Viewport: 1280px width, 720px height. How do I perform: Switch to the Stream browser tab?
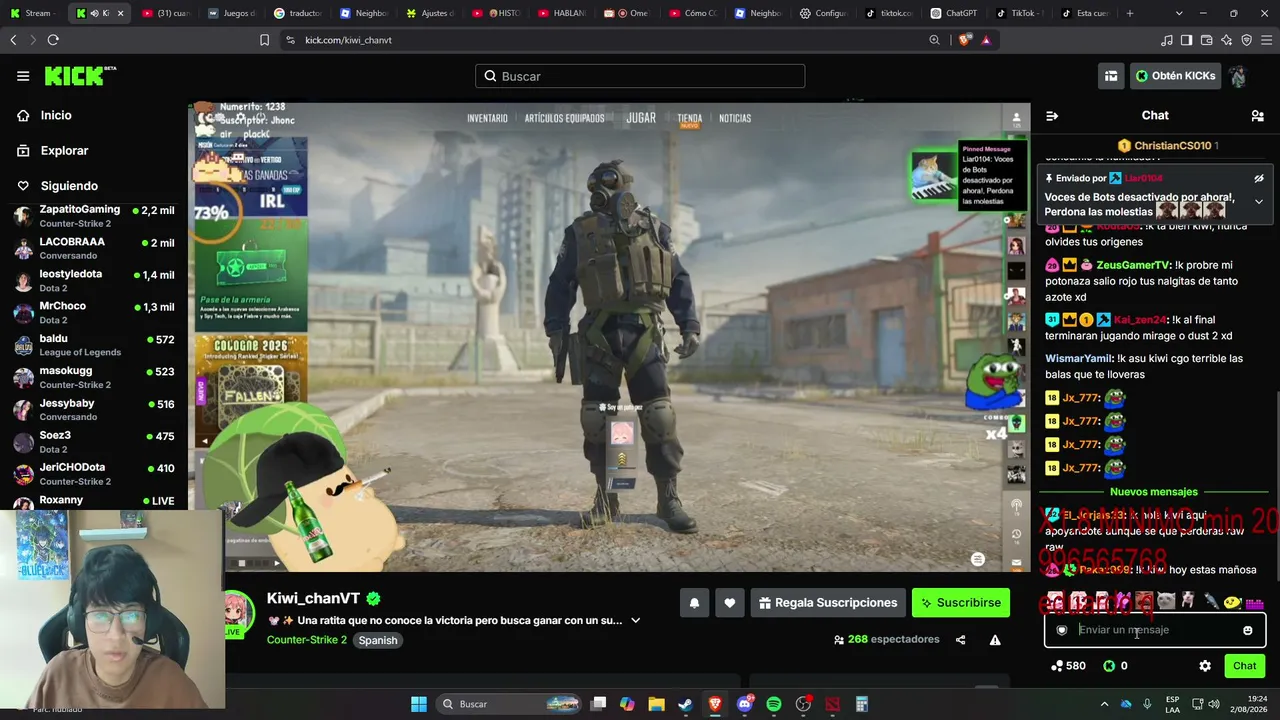click(31, 13)
